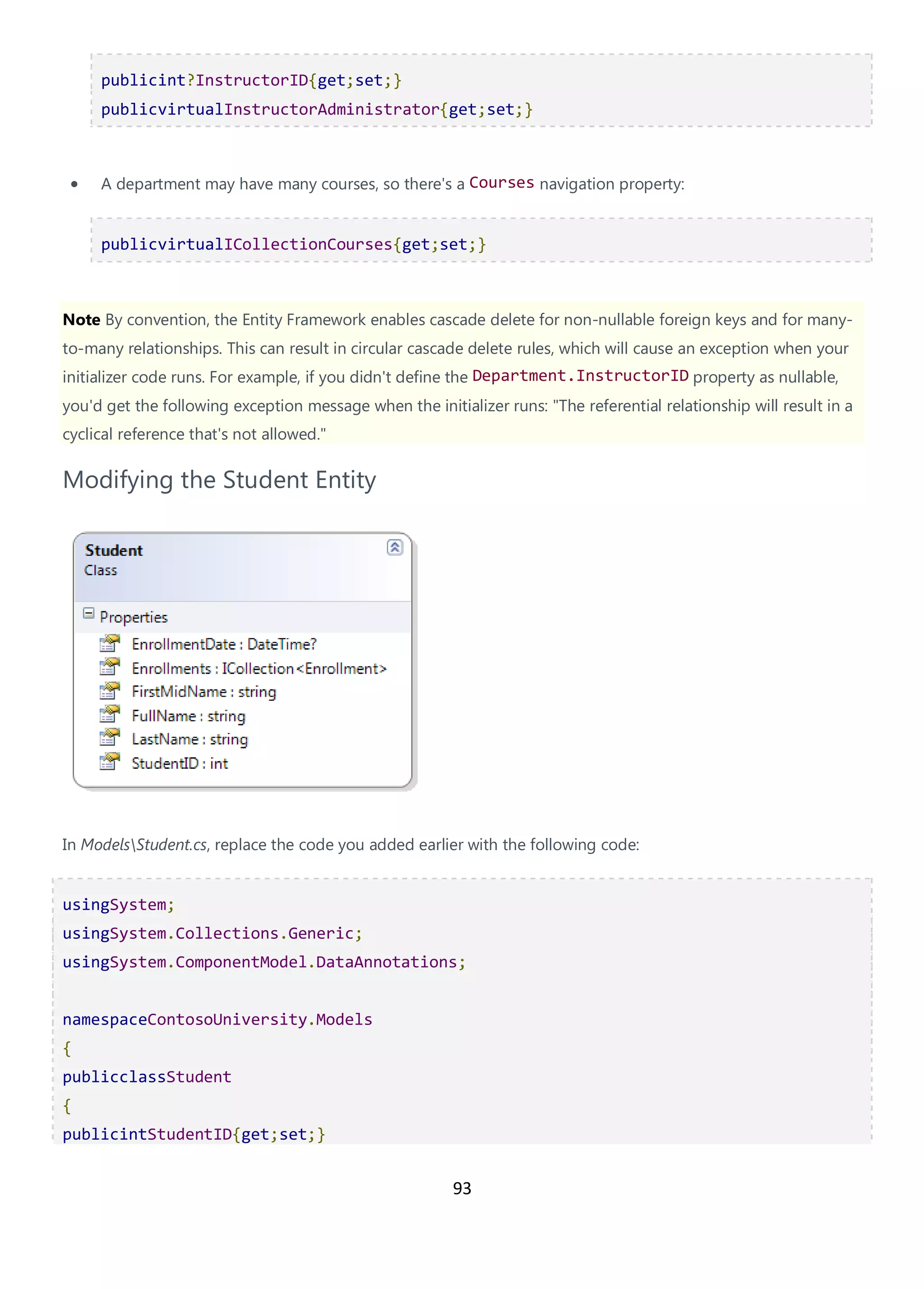The height and width of the screenshot is (1289, 924).
Task: Click 'Department.InstructorID' inline code
Action: pyautogui.click(x=580, y=376)
